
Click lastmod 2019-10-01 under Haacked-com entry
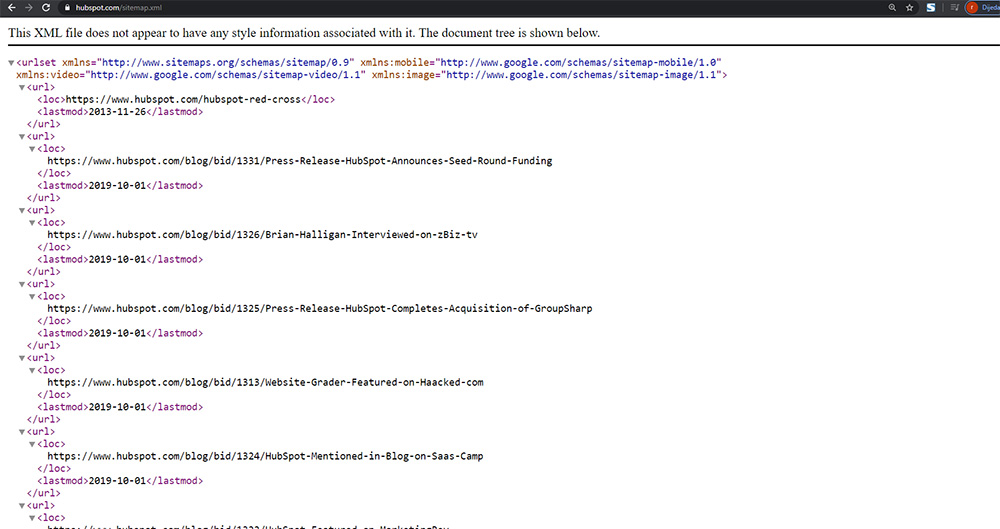[117, 407]
